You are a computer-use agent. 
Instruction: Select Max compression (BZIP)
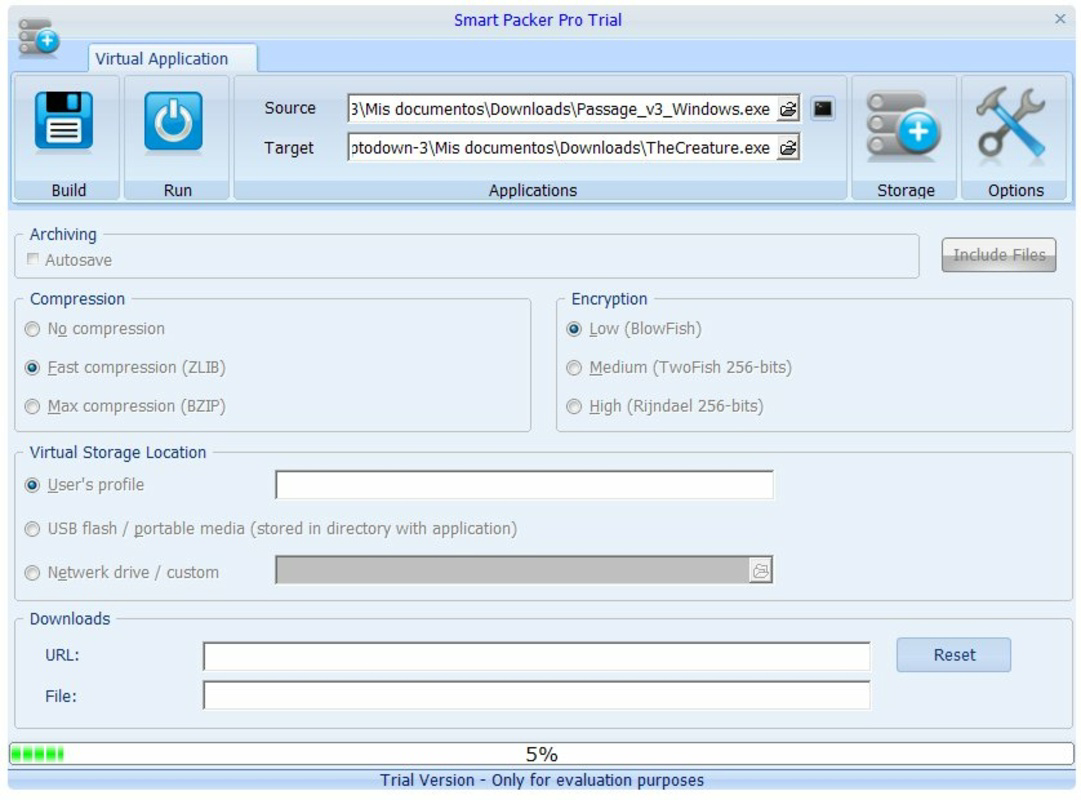pos(33,406)
